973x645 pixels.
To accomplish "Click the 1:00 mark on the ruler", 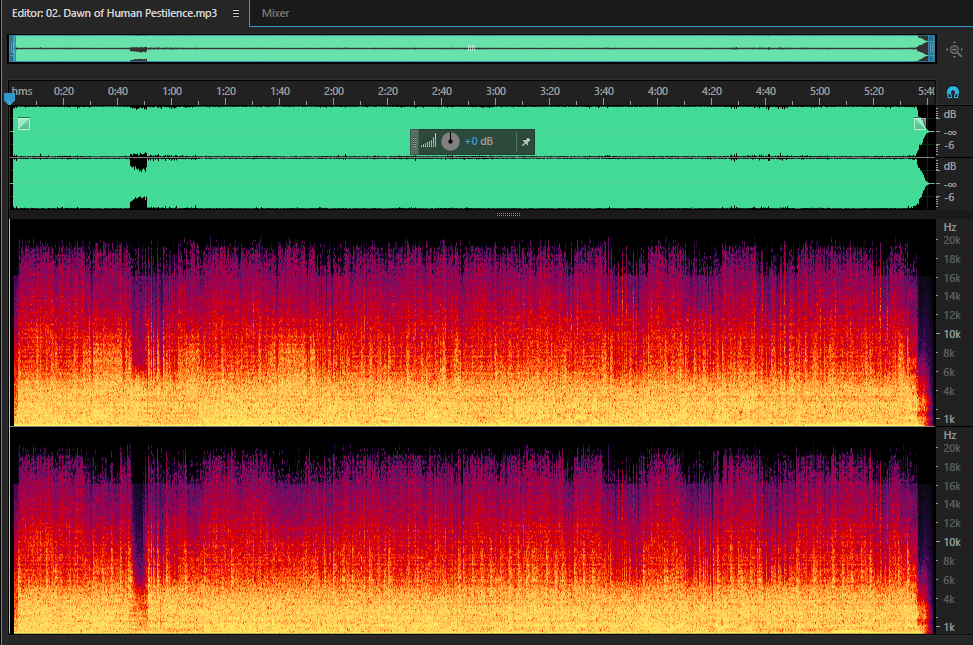I will [172, 91].
